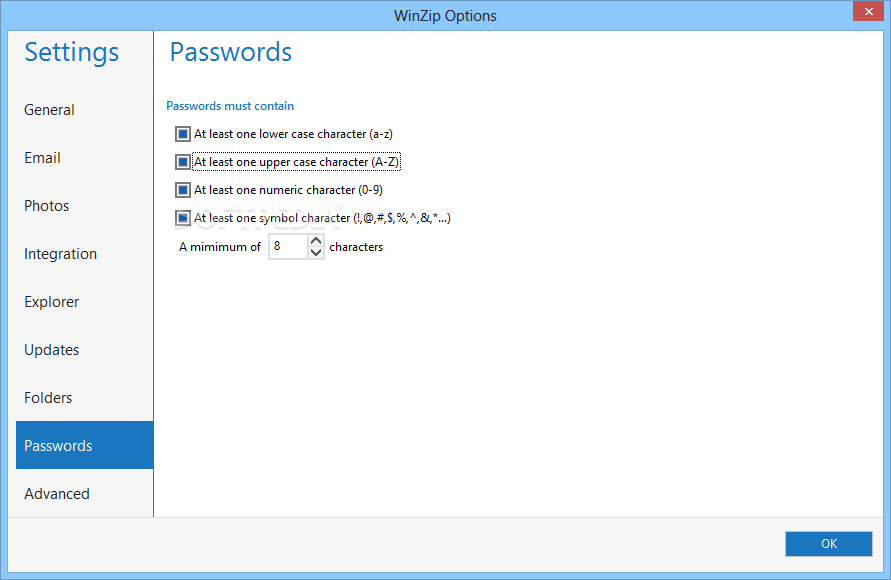Decrease minimum characters with down arrow

(316, 253)
